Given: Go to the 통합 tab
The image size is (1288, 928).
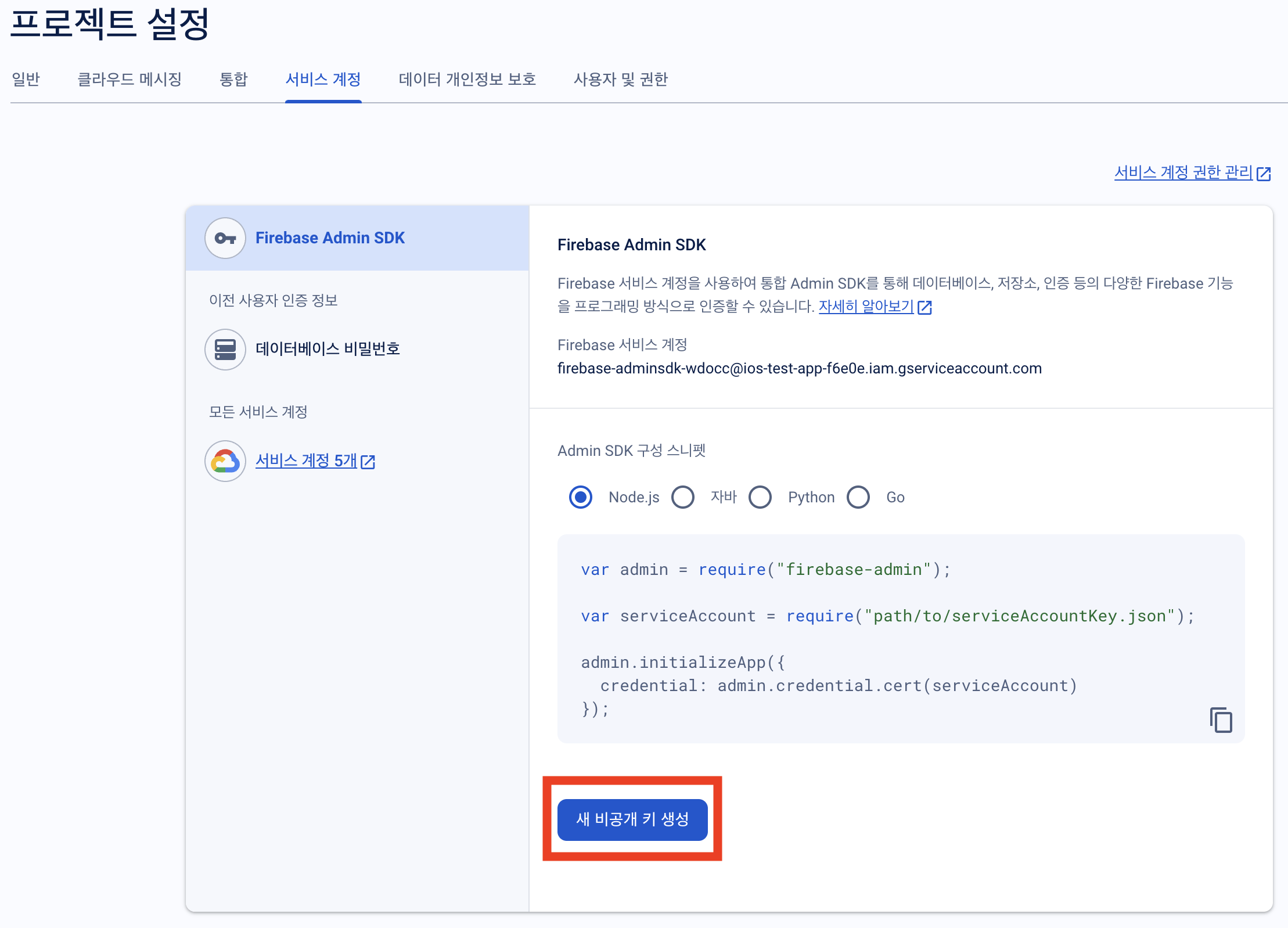Looking at the screenshot, I should point(233,79).
